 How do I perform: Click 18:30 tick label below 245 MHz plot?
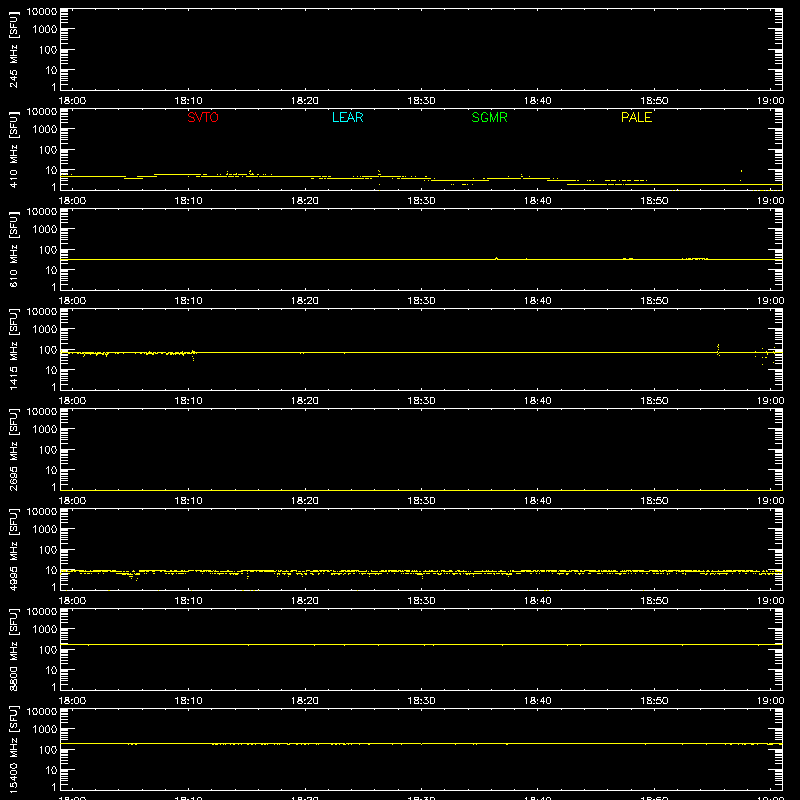pyautogui.click(x=421, y=101)
